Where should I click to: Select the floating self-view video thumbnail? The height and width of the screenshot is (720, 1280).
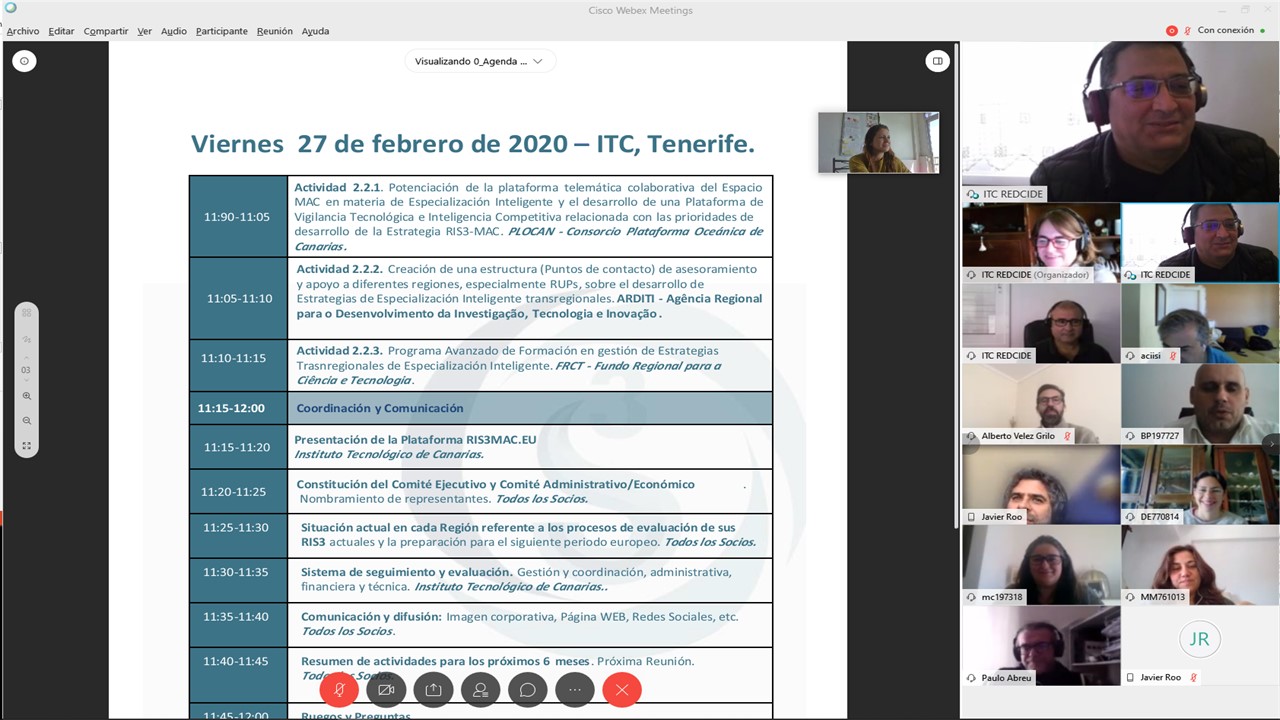pos(878,142)
